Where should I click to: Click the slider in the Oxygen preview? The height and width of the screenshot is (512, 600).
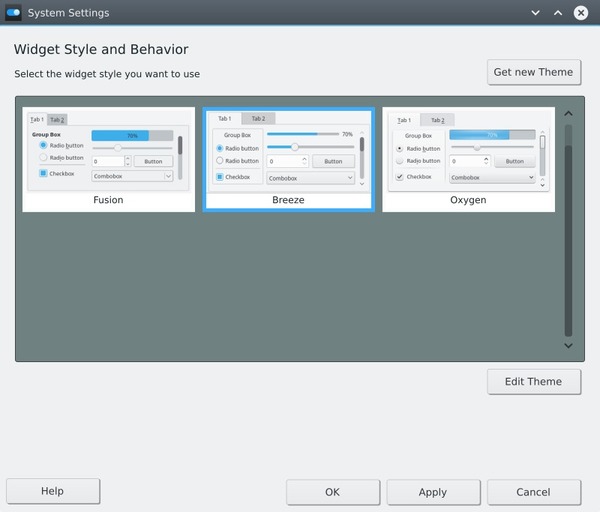(477, 147)
